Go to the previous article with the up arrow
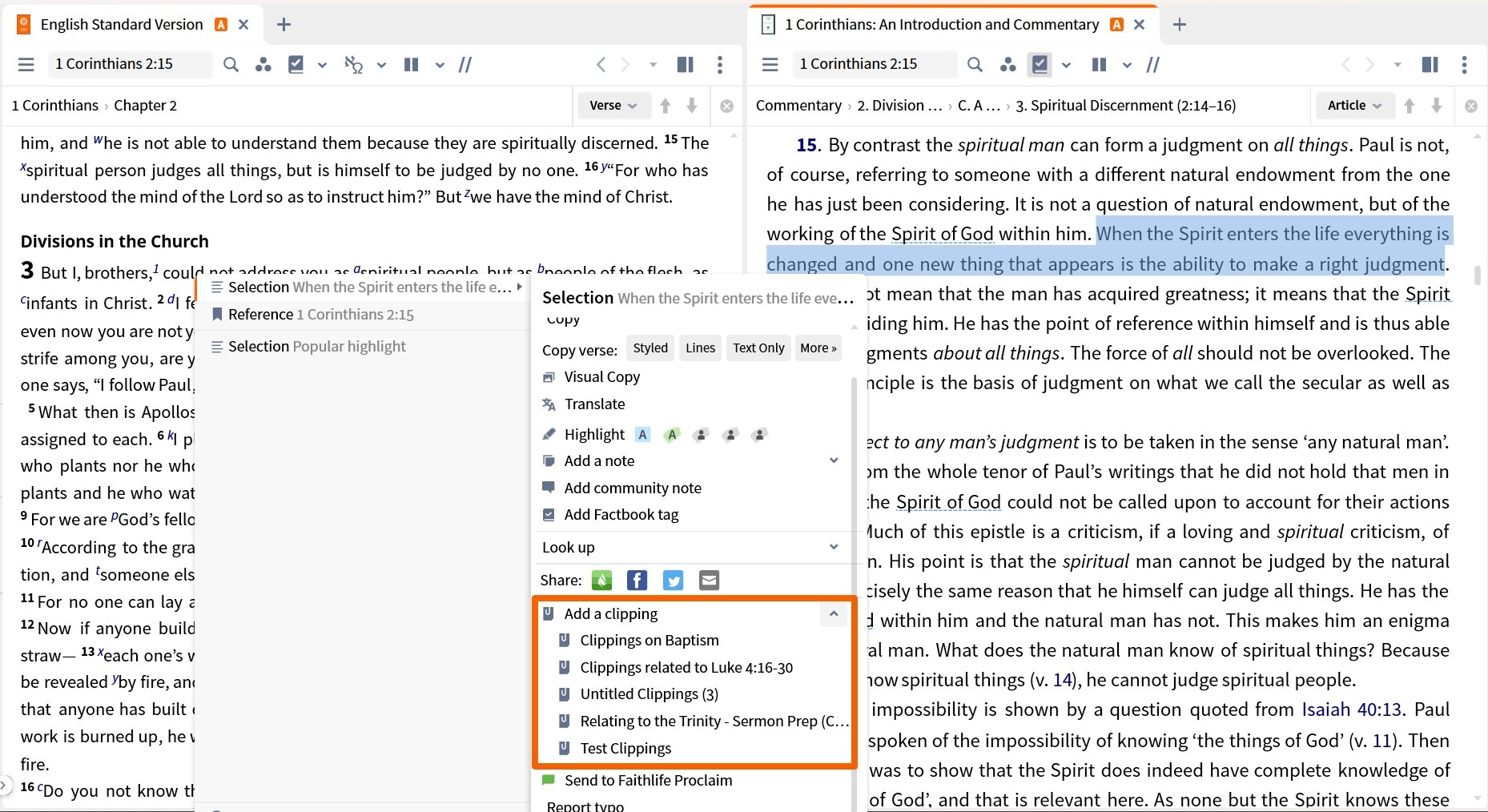Viewport: 1488px width, 812px height. tap(1410, 106)
